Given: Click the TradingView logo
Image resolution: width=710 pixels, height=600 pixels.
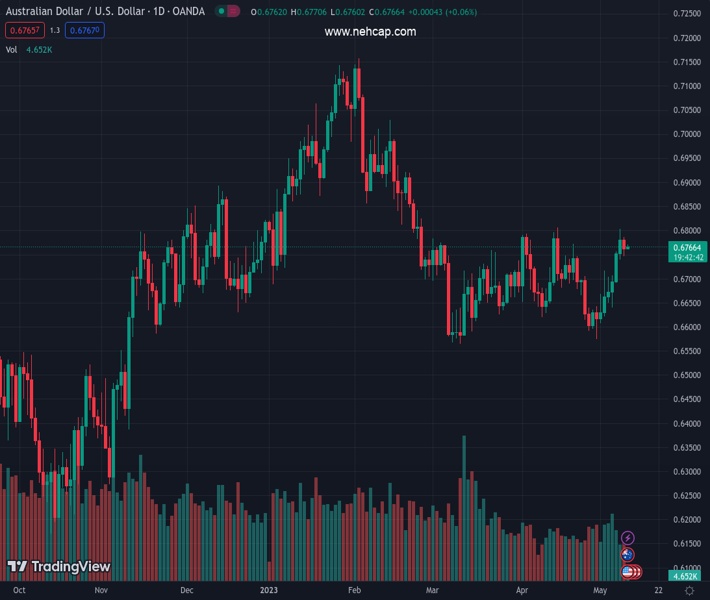Looking at the screenshot, I should (58, 567).
